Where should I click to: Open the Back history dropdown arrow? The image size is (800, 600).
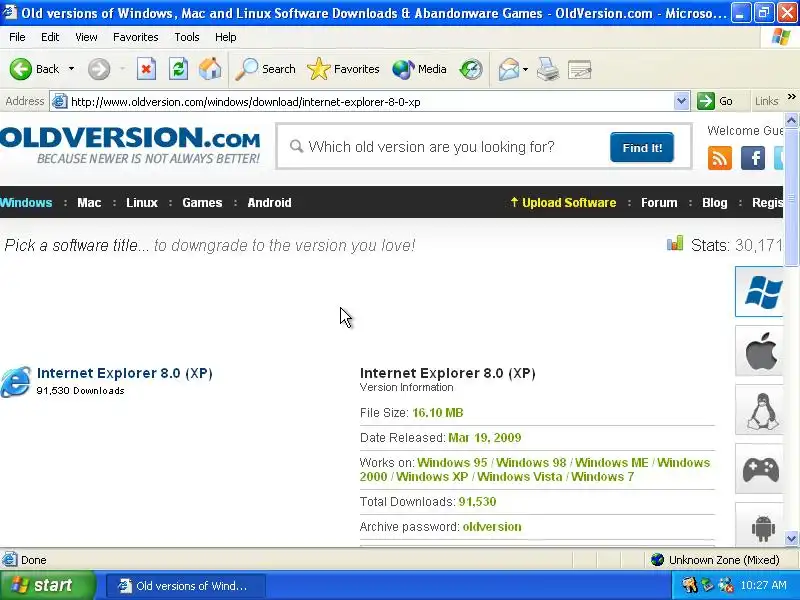[71, 69]
